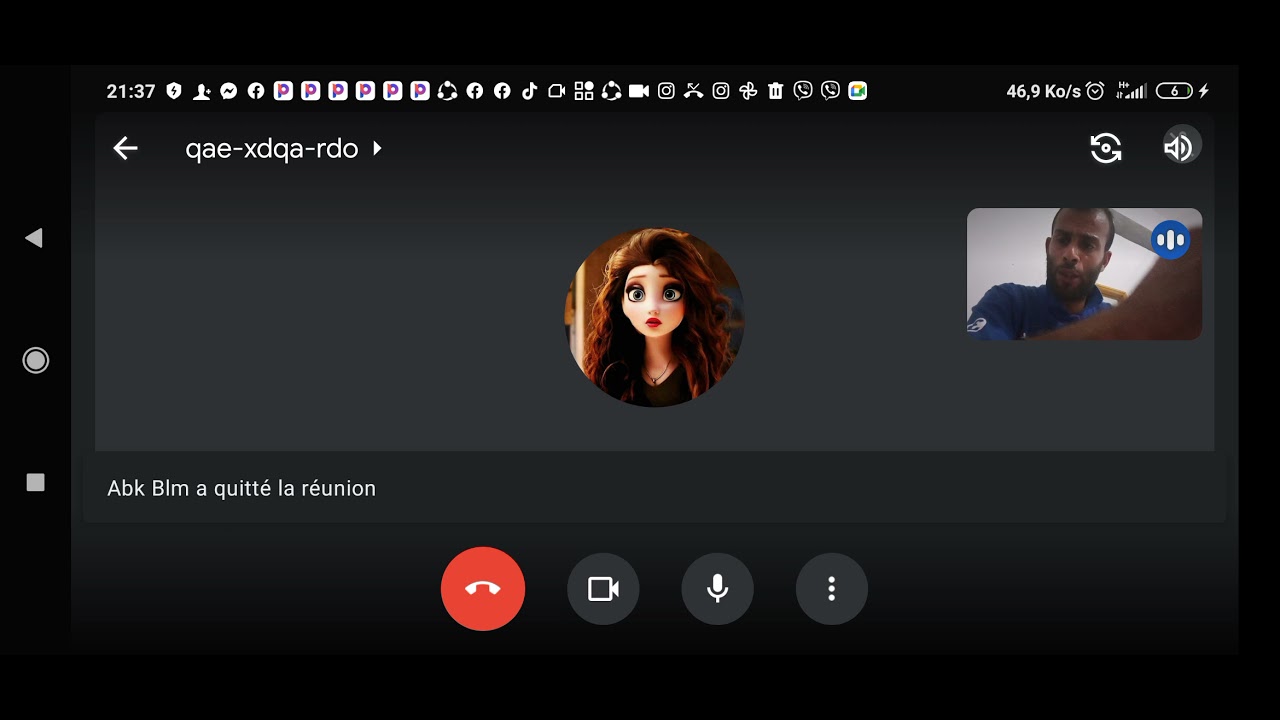Viewport: 1280px width, 720px height.
Task: Tap the 46,9 Ko/s network speed readout
Action: pyautogui.click(x=1043, y=91)
